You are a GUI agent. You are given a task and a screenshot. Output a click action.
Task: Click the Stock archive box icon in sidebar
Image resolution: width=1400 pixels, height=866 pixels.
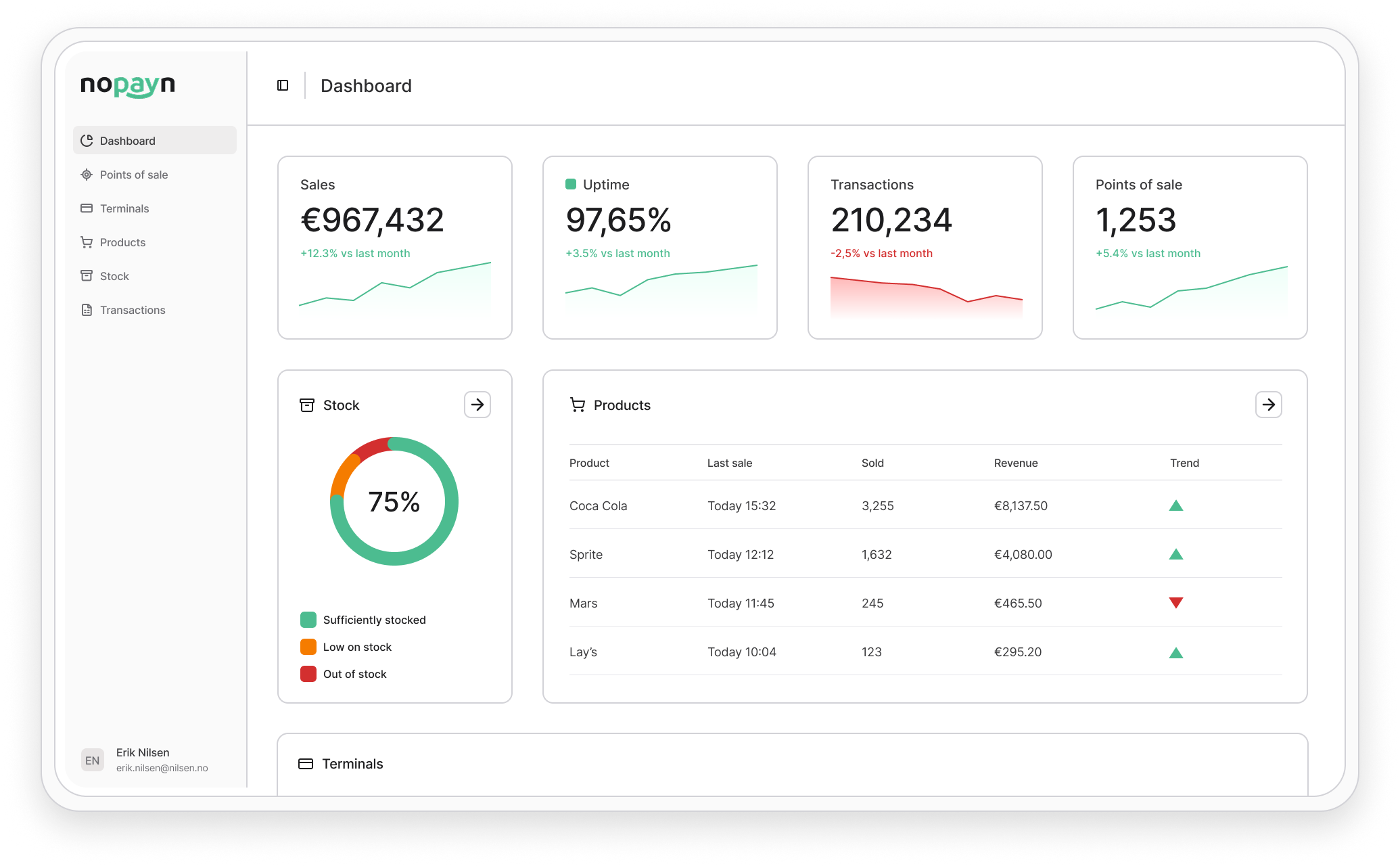(87, 276)
